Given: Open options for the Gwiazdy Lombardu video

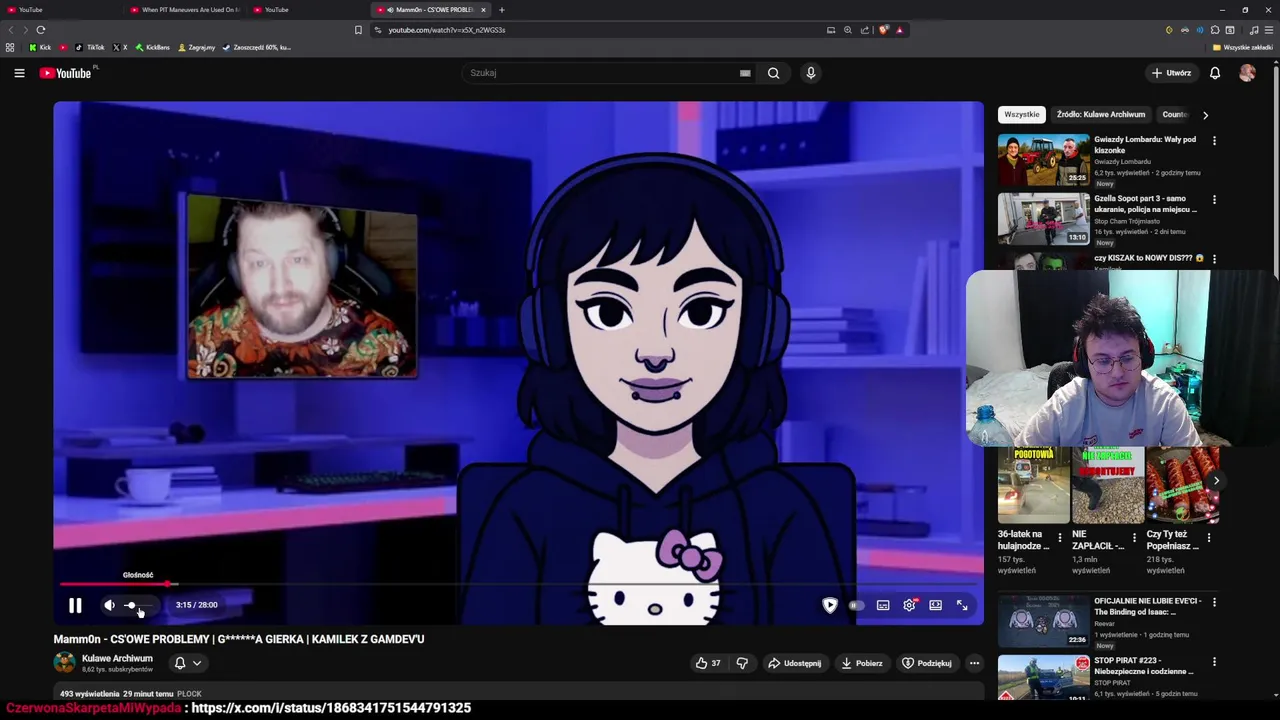Looking at the screenshot, I should [x=1214, y=141].
